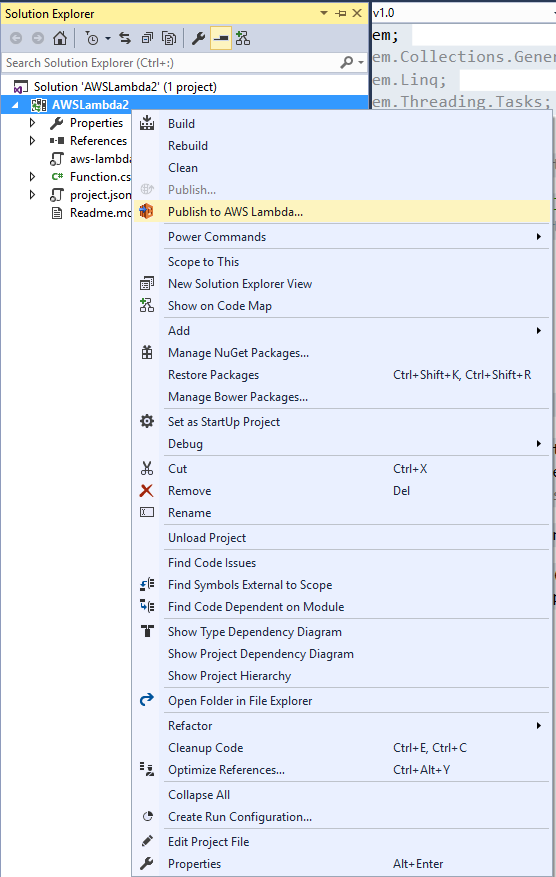Click the Create Run Configuration icon
This screenshot has height=877, width=556.
click(x=147, y=817)
